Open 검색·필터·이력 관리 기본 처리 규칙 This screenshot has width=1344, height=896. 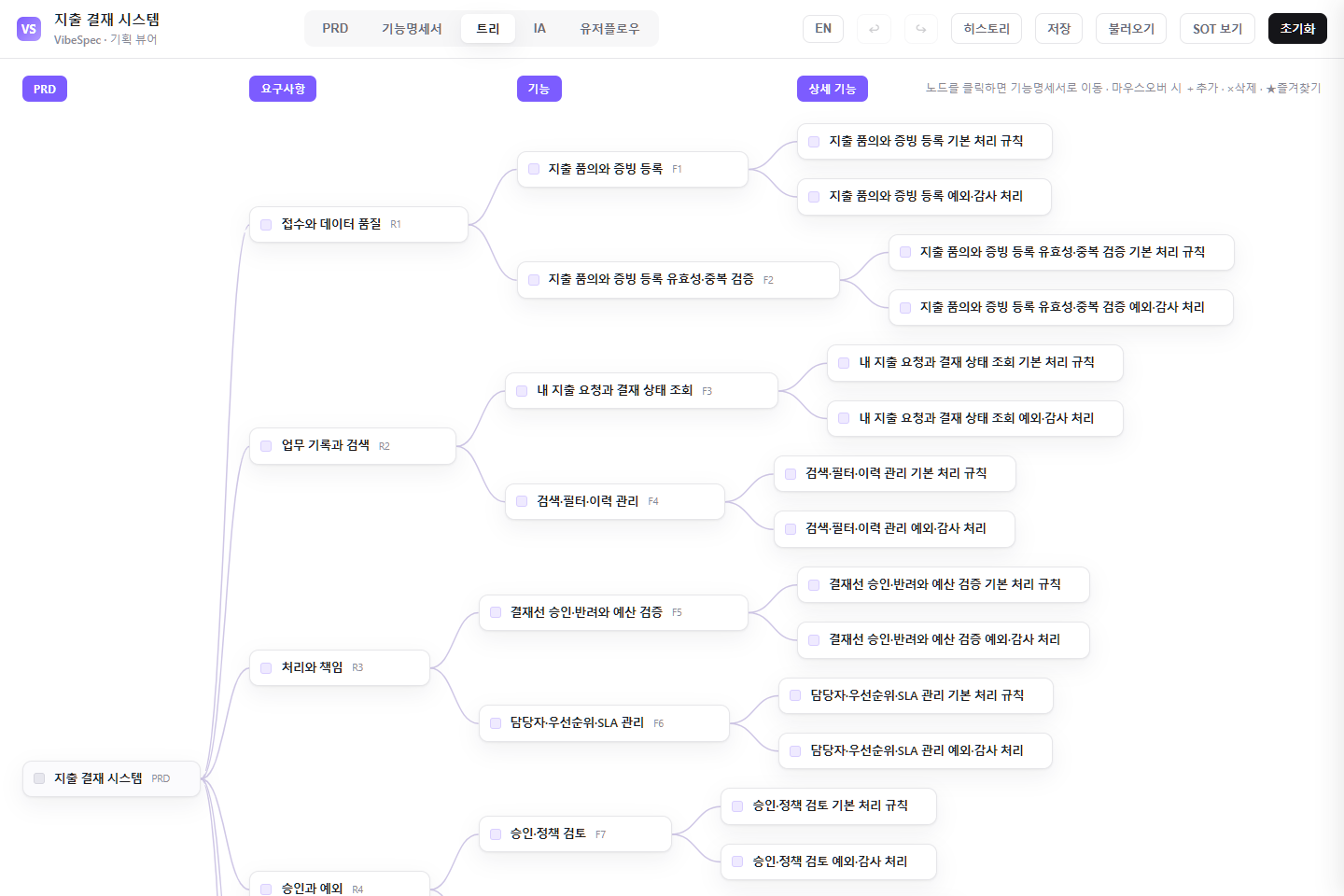(x=895, y=473)
